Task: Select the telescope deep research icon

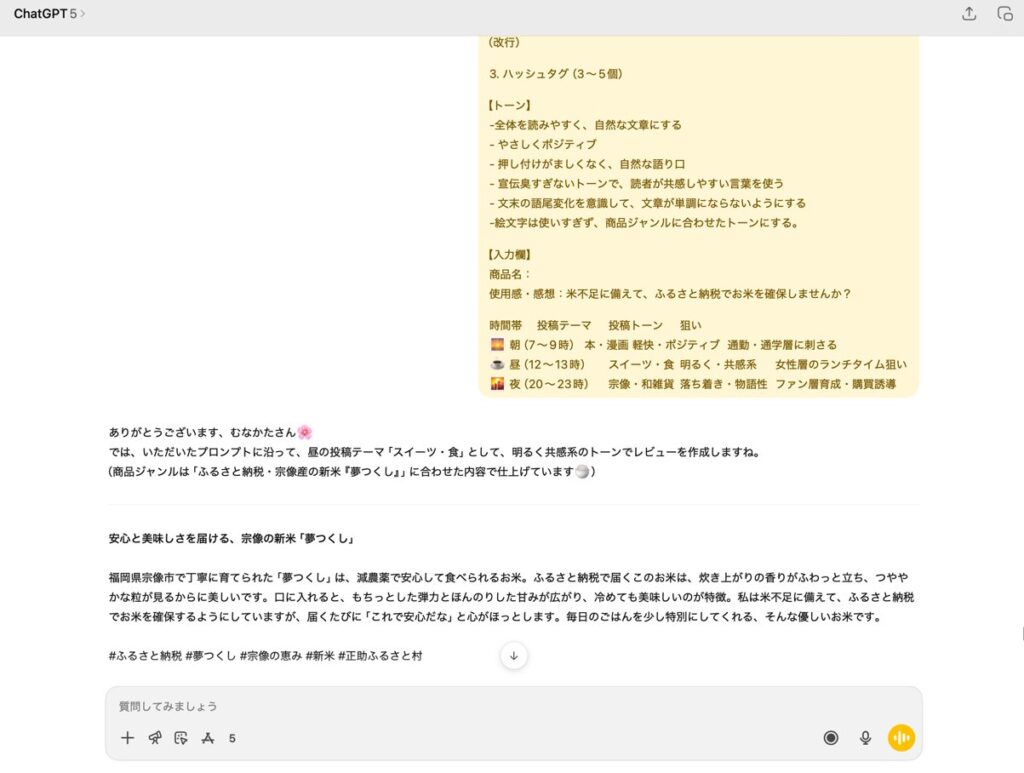Action: click(x=154, y=738)
